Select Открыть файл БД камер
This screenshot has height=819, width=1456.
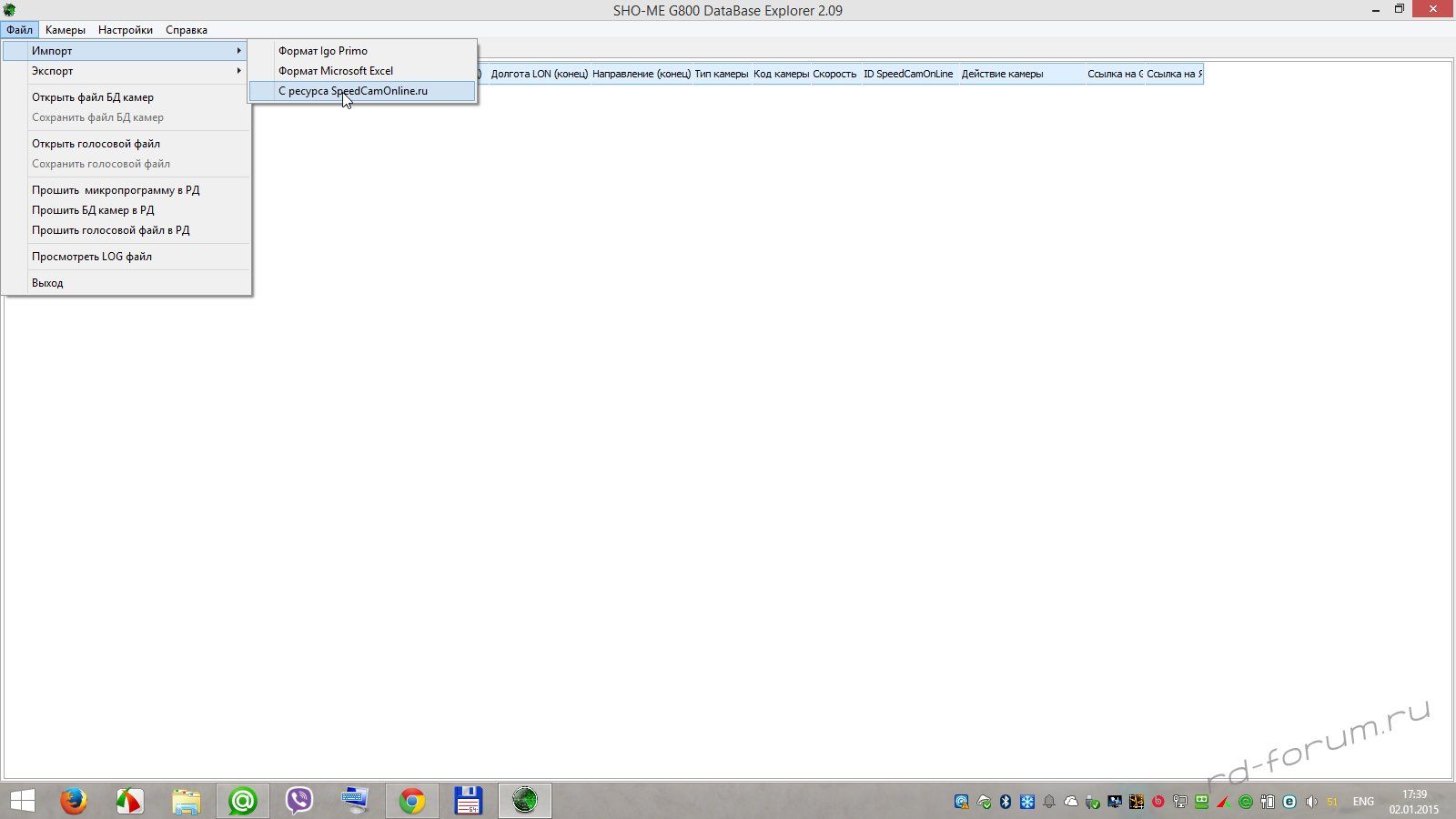126,97
